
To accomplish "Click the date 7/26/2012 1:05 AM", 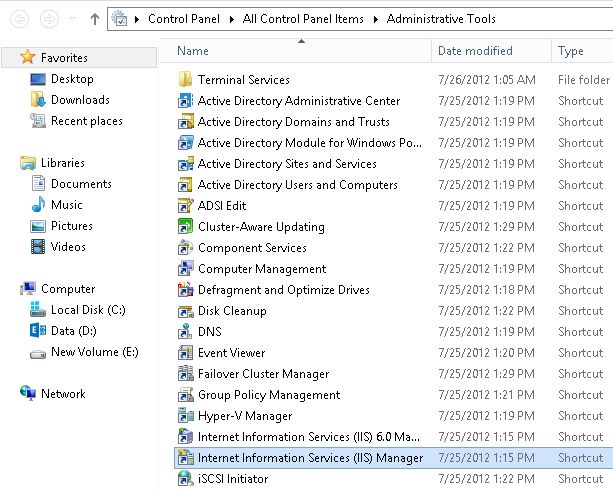I will click(x=487, y=79).
